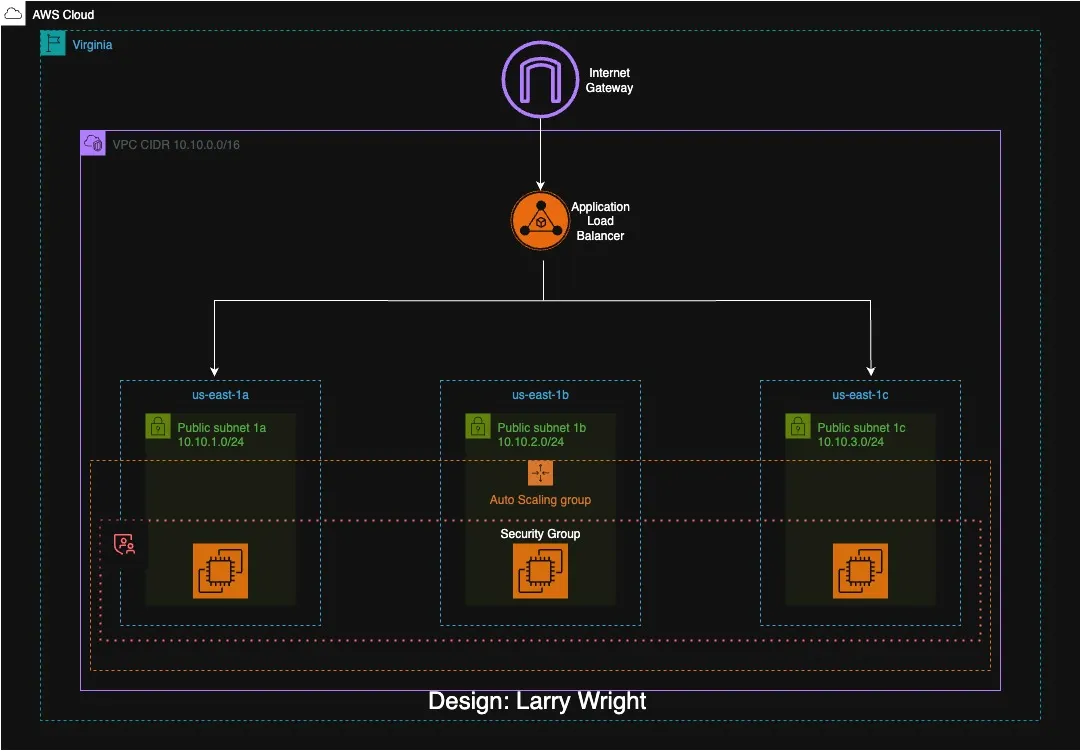The height and width of the screenshot is (751, 1081).
Task: Select the us-east-1a availability zone label
Action: (219, 395)
